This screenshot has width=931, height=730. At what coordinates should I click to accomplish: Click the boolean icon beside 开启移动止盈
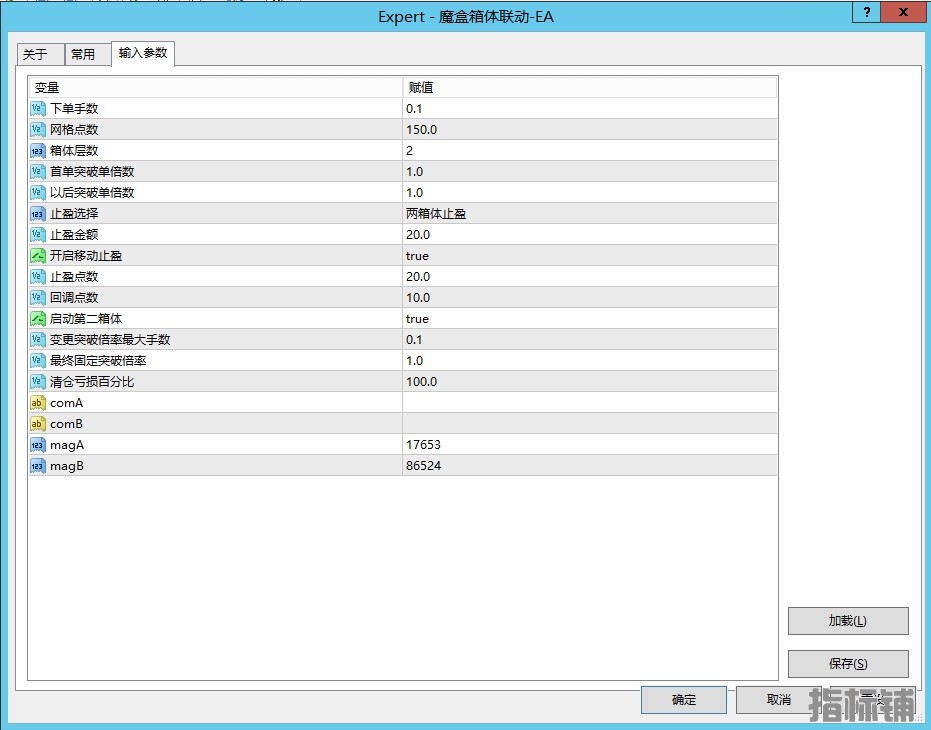click(37, 255)
